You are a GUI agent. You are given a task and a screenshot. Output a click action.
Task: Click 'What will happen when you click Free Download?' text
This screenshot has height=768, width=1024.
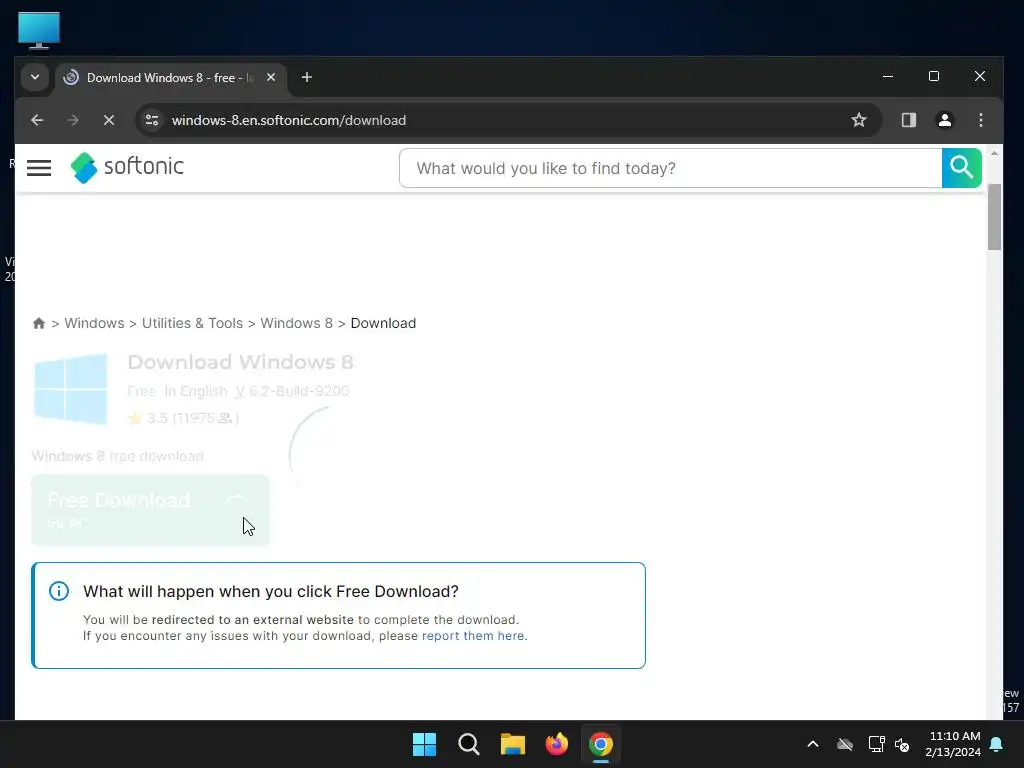[x=270, y=592]
